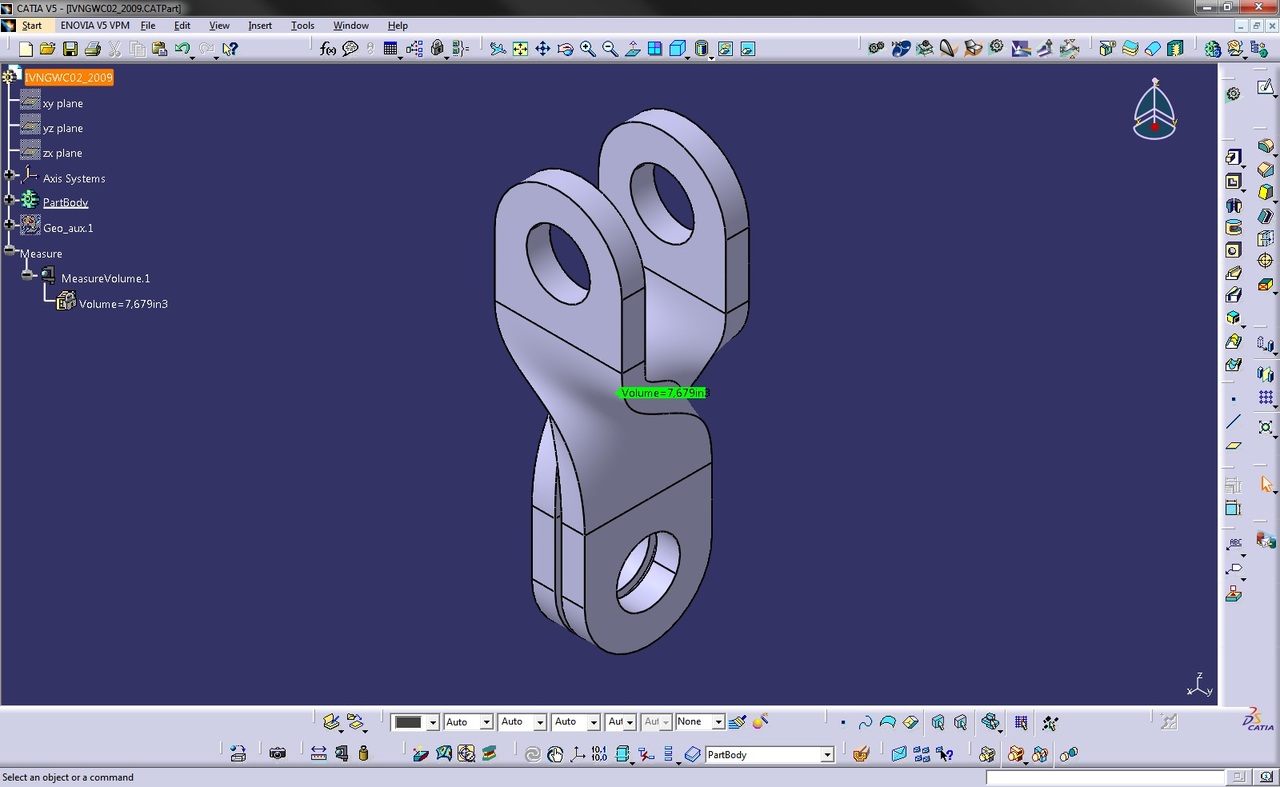Click the Pad tool icon
The width and height of the screenshot is (1280, 787).
pyautogui.click(x=1233, y=158)
